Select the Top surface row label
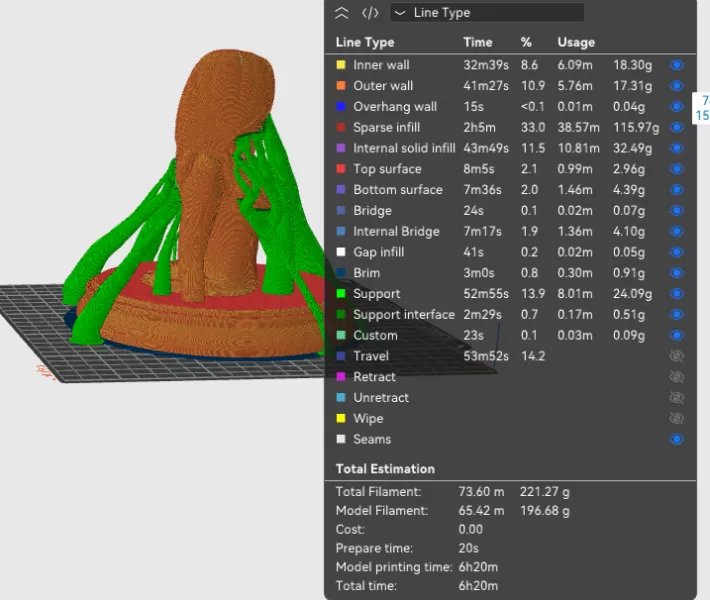The width and height of the screenshot is (710, 600). (387, 169)
